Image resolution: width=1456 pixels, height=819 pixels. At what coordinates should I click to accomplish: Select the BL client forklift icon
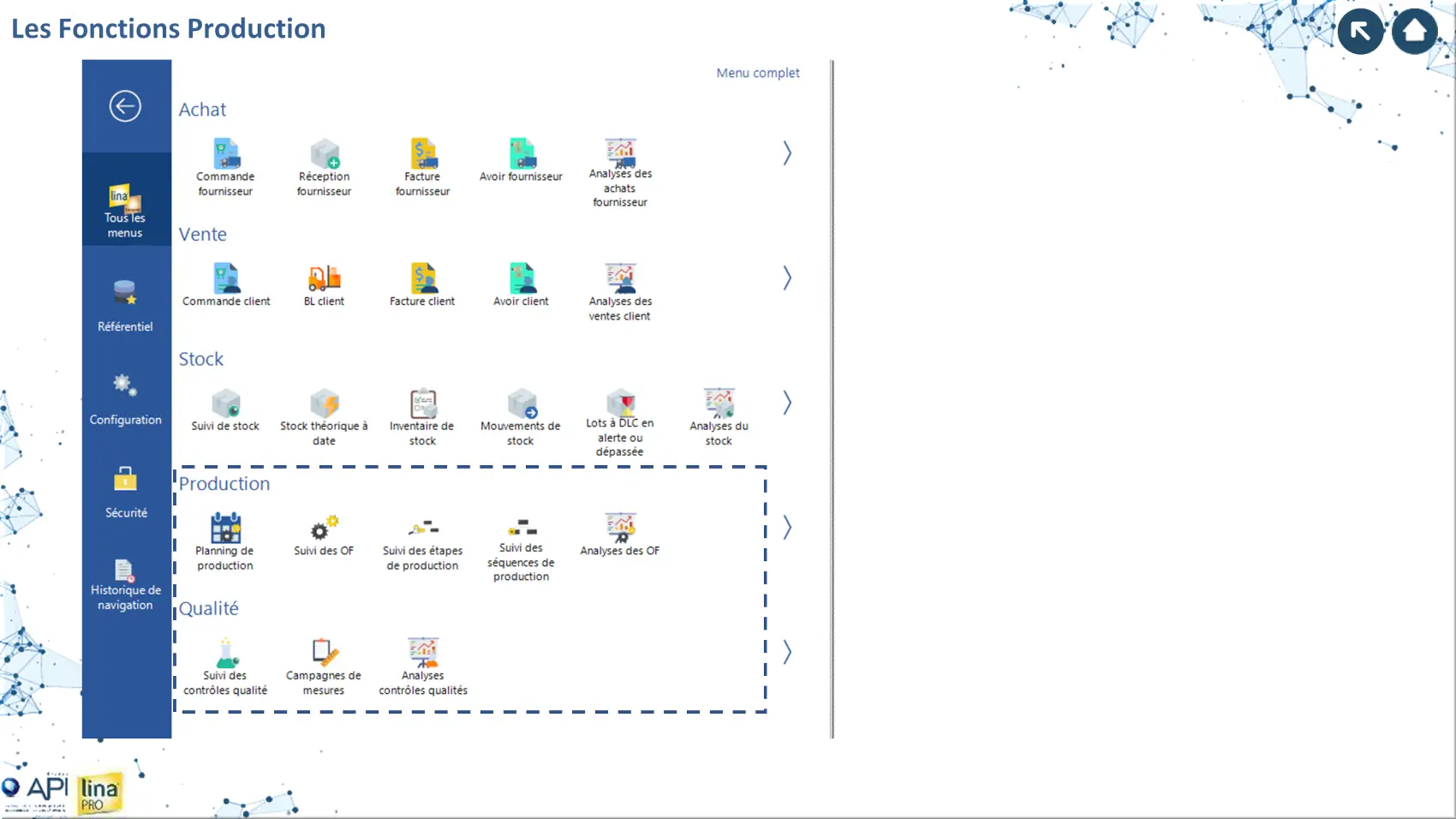click(324, 279)
